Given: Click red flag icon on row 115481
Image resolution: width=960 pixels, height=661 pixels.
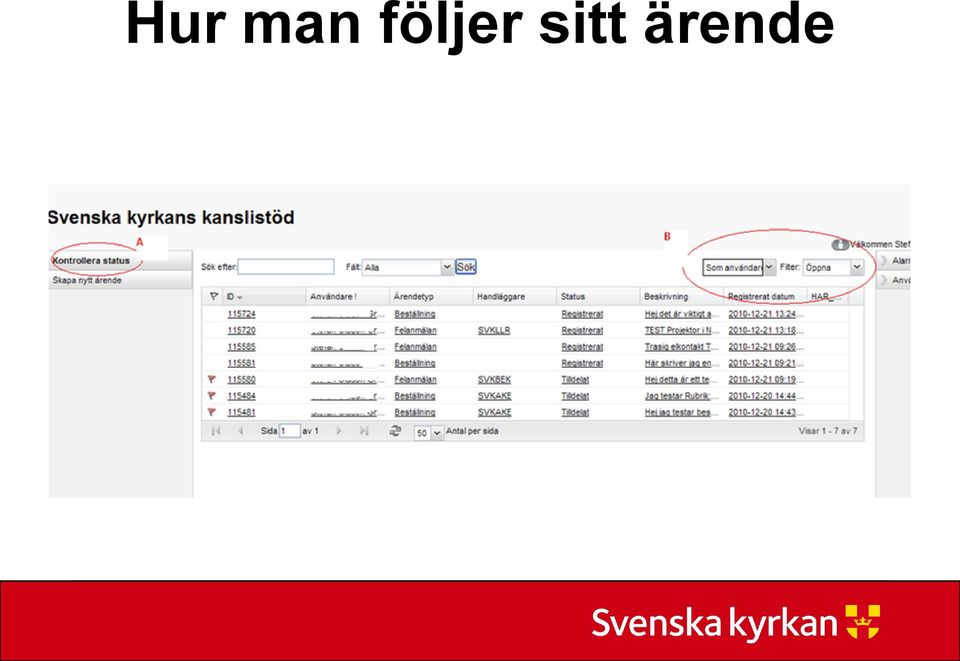Looking at the screenshot, I should (x=212, y=413).
